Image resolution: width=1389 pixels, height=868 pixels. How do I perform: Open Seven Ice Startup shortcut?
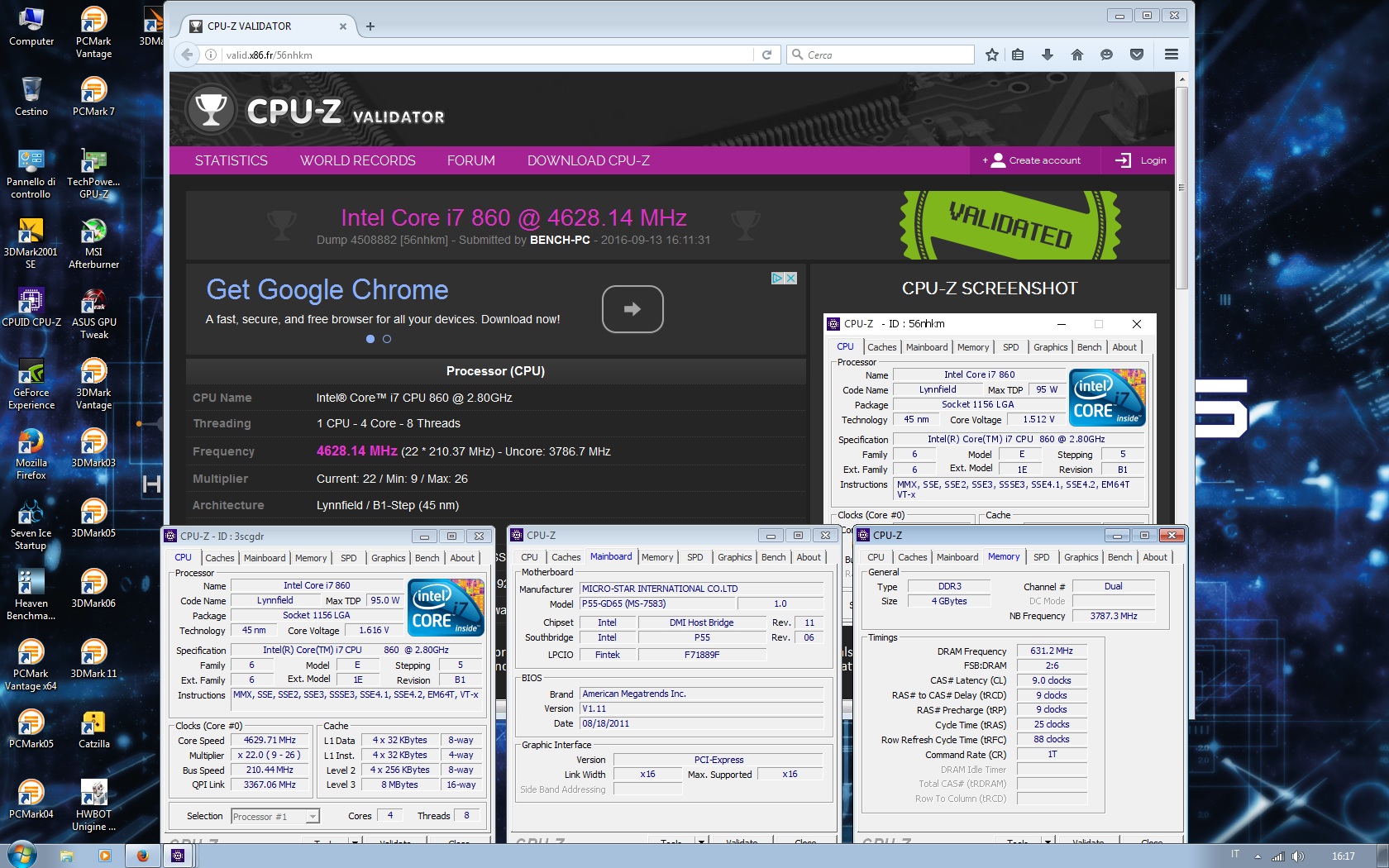pyautogui.click(x=31, y=524)
